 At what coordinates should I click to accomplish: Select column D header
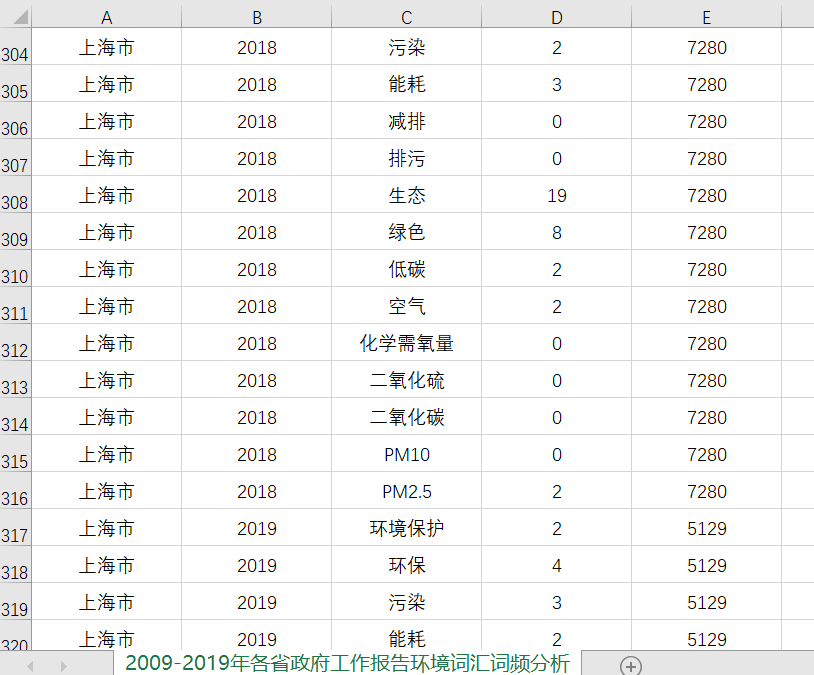pos(556,16)
